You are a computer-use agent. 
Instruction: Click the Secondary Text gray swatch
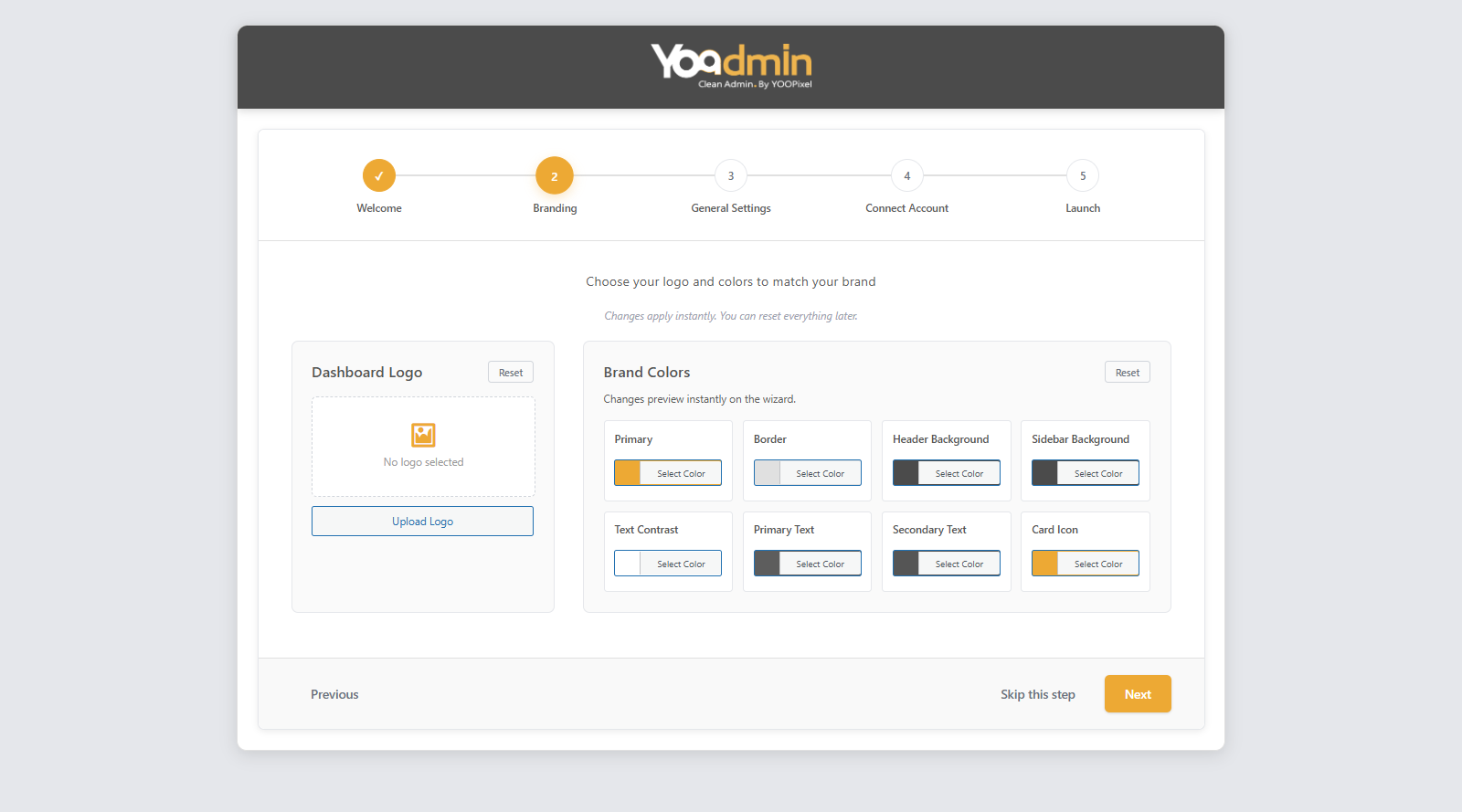(x=906, y=564)
